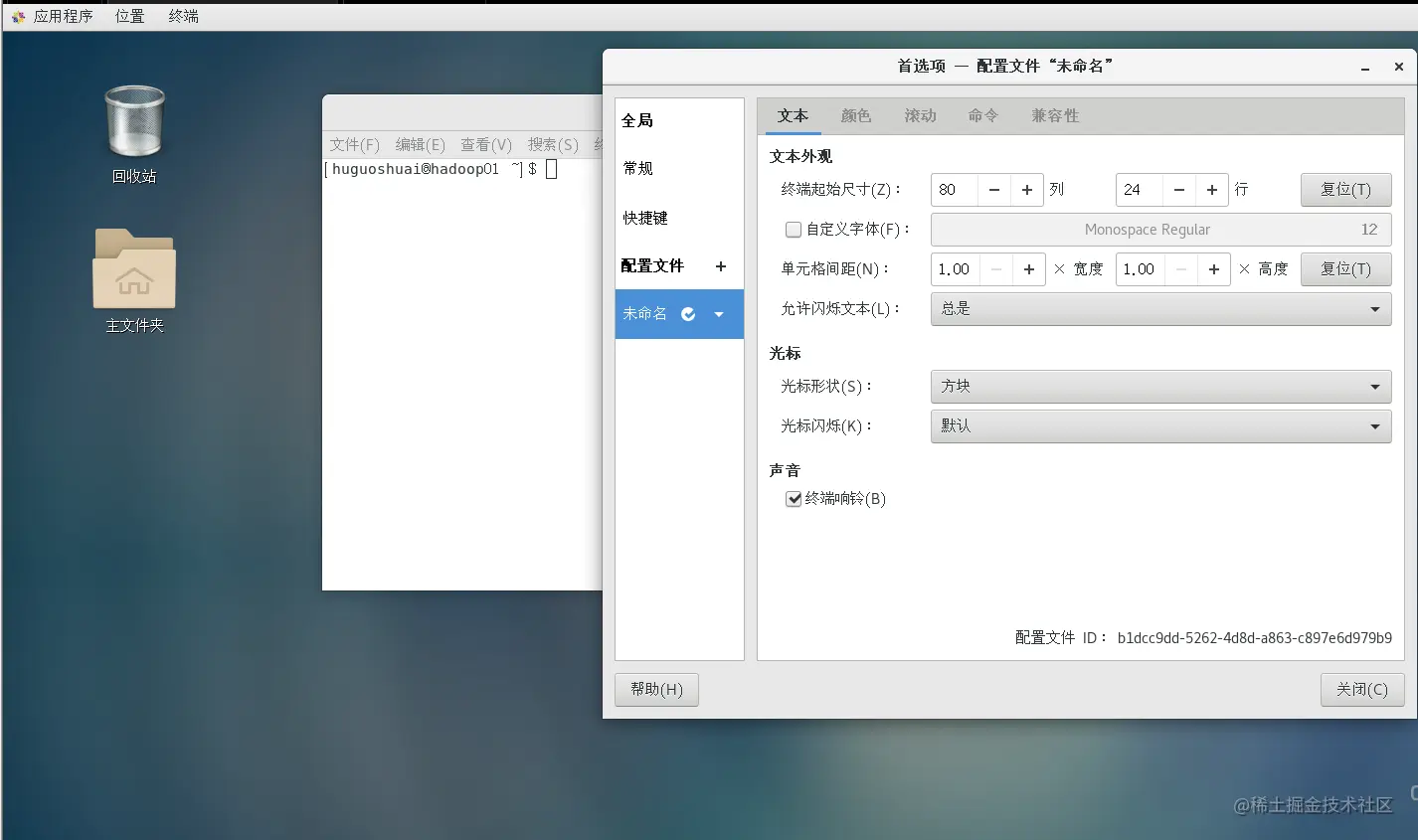Click the rows value field showing 24

1140,190
